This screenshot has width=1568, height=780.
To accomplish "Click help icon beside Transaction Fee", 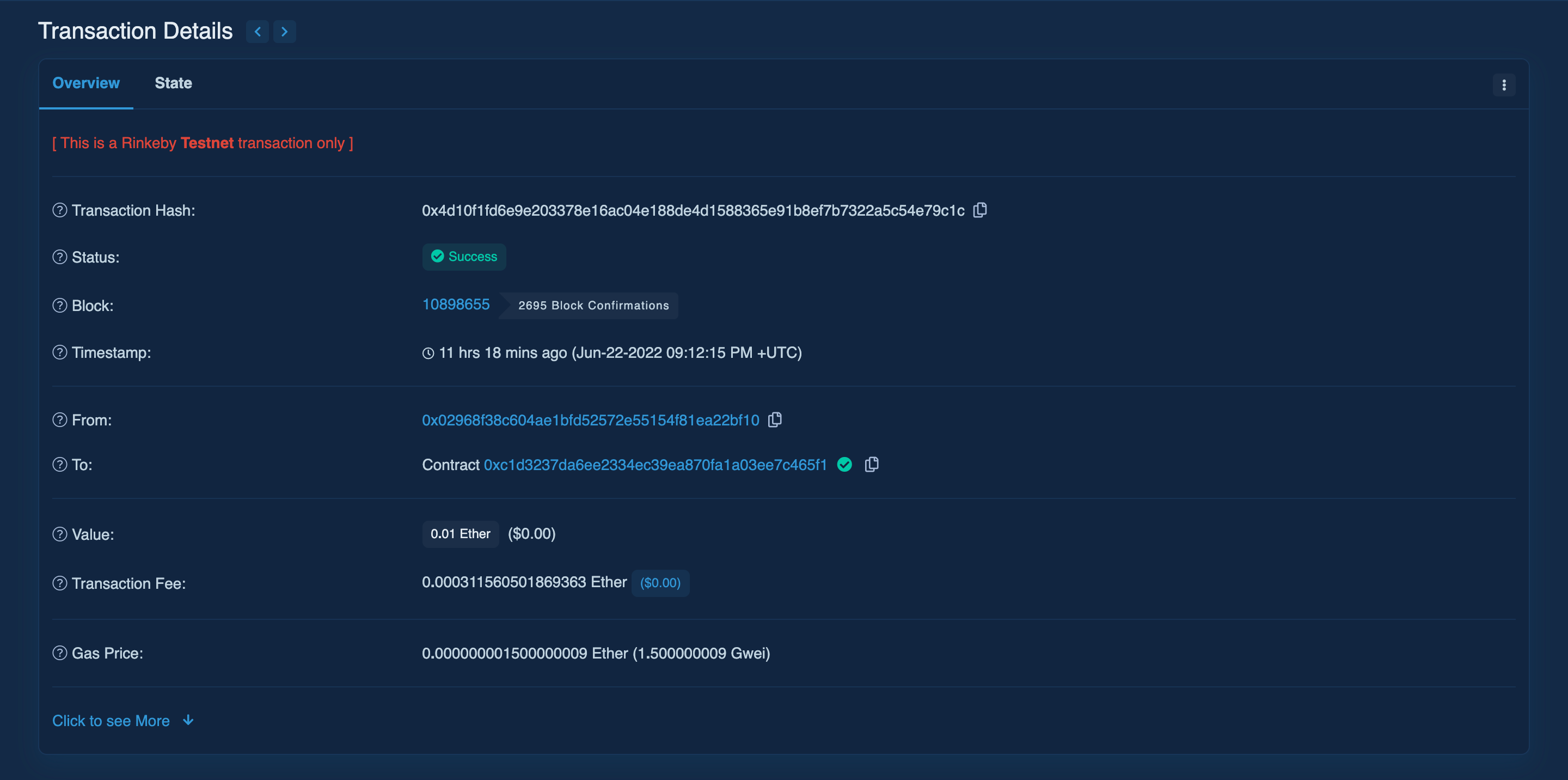I will point(60,583).
